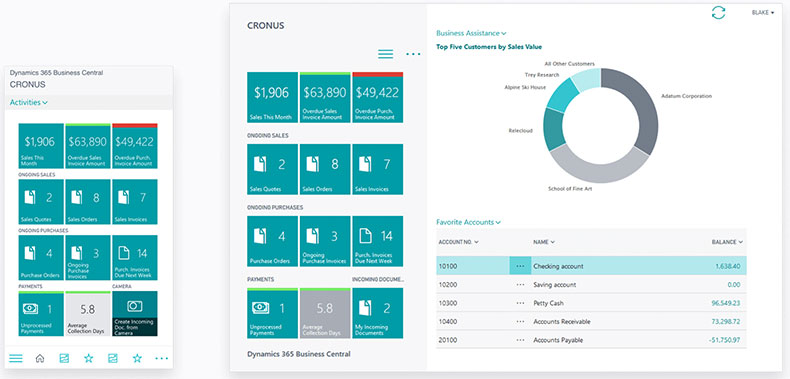This screenshot has width=790, height=379.
Task: Select the Accounts Payable row 20100
Action: coord(591,340)
